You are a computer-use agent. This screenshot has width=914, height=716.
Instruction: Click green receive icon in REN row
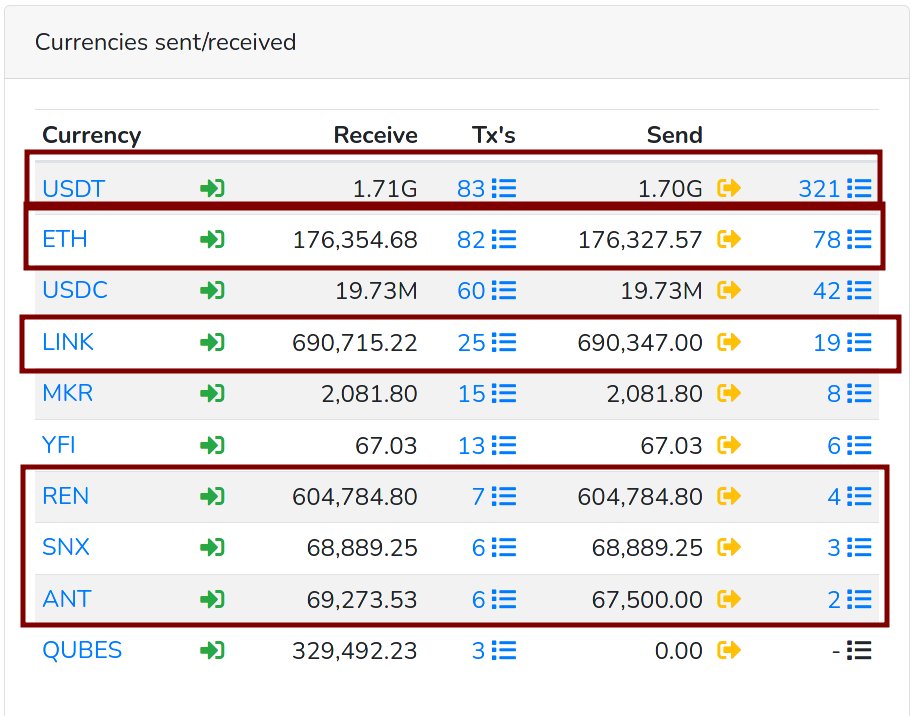(212, 497)
